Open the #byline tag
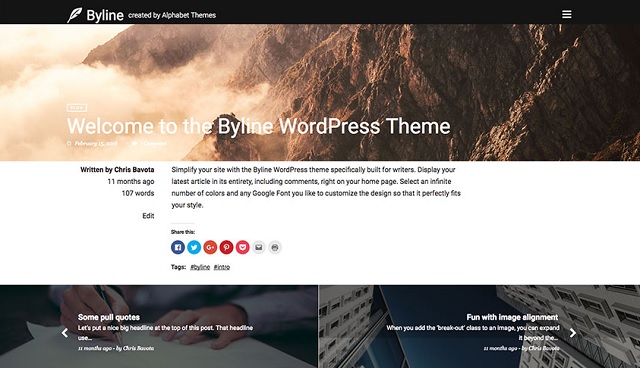 (200, 267)
